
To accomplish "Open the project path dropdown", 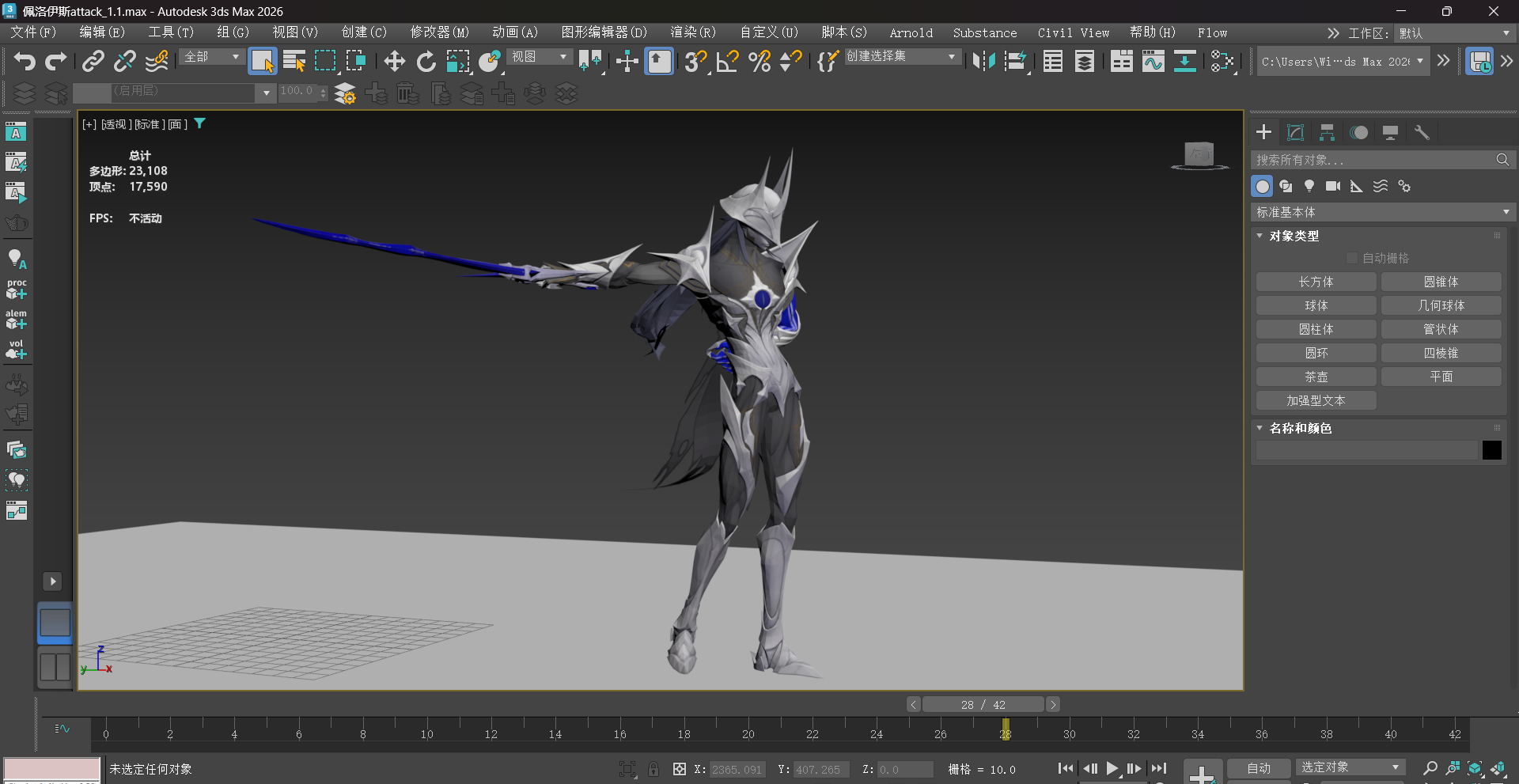I will point(1343,61).
